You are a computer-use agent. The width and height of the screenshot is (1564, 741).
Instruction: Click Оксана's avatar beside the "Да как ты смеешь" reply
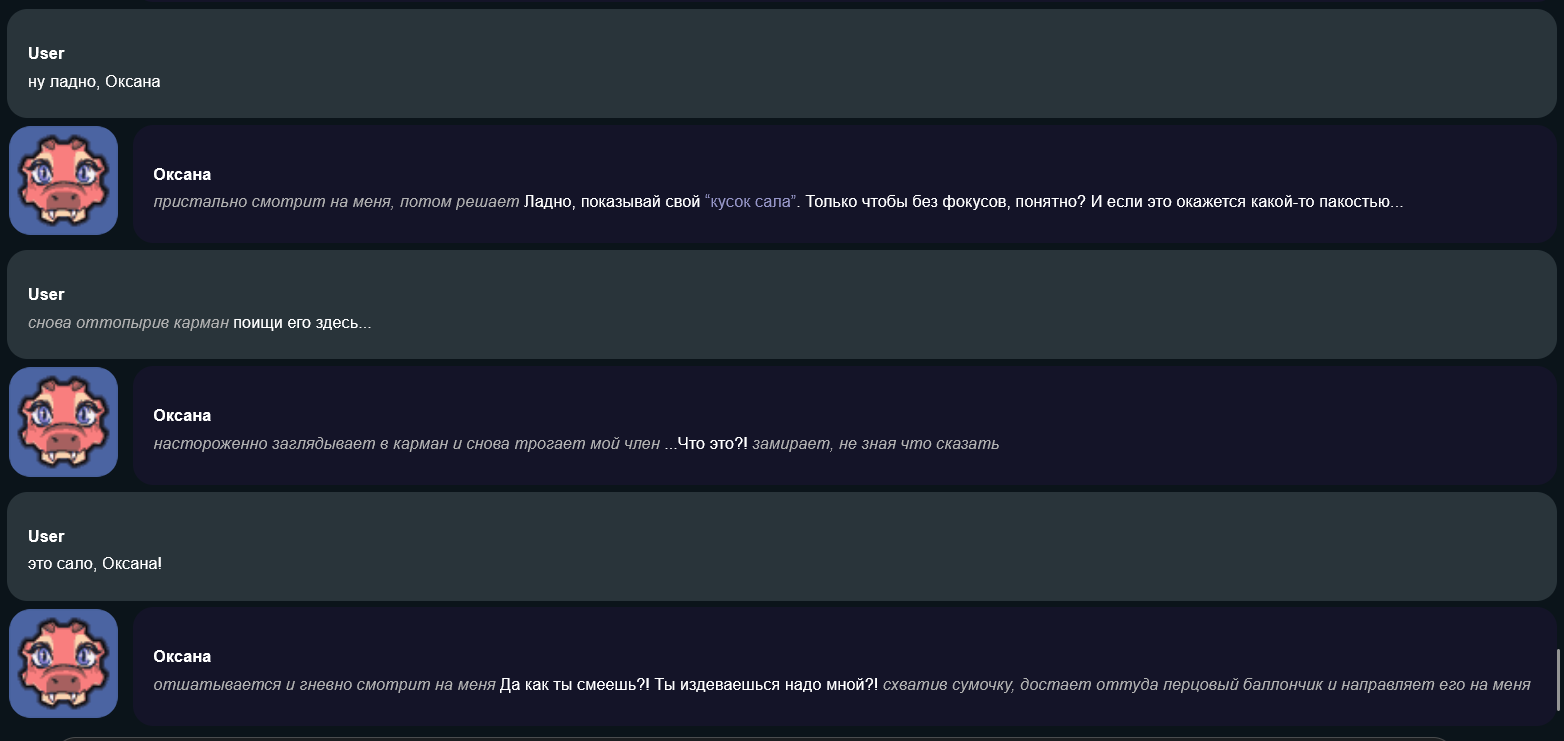[63, 663]
